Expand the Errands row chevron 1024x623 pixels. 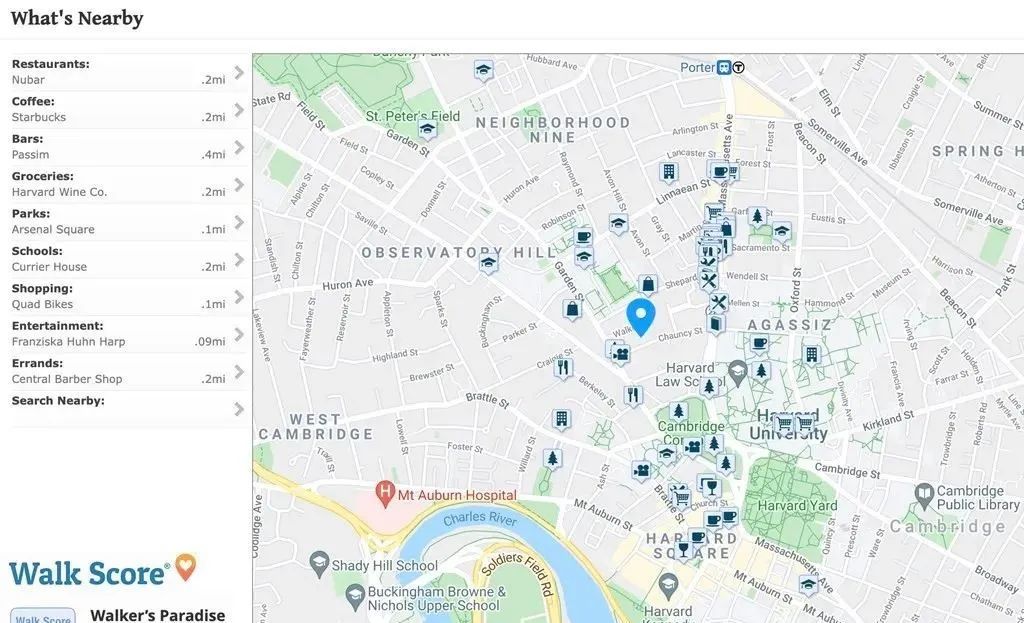click(x=239, y=372)
